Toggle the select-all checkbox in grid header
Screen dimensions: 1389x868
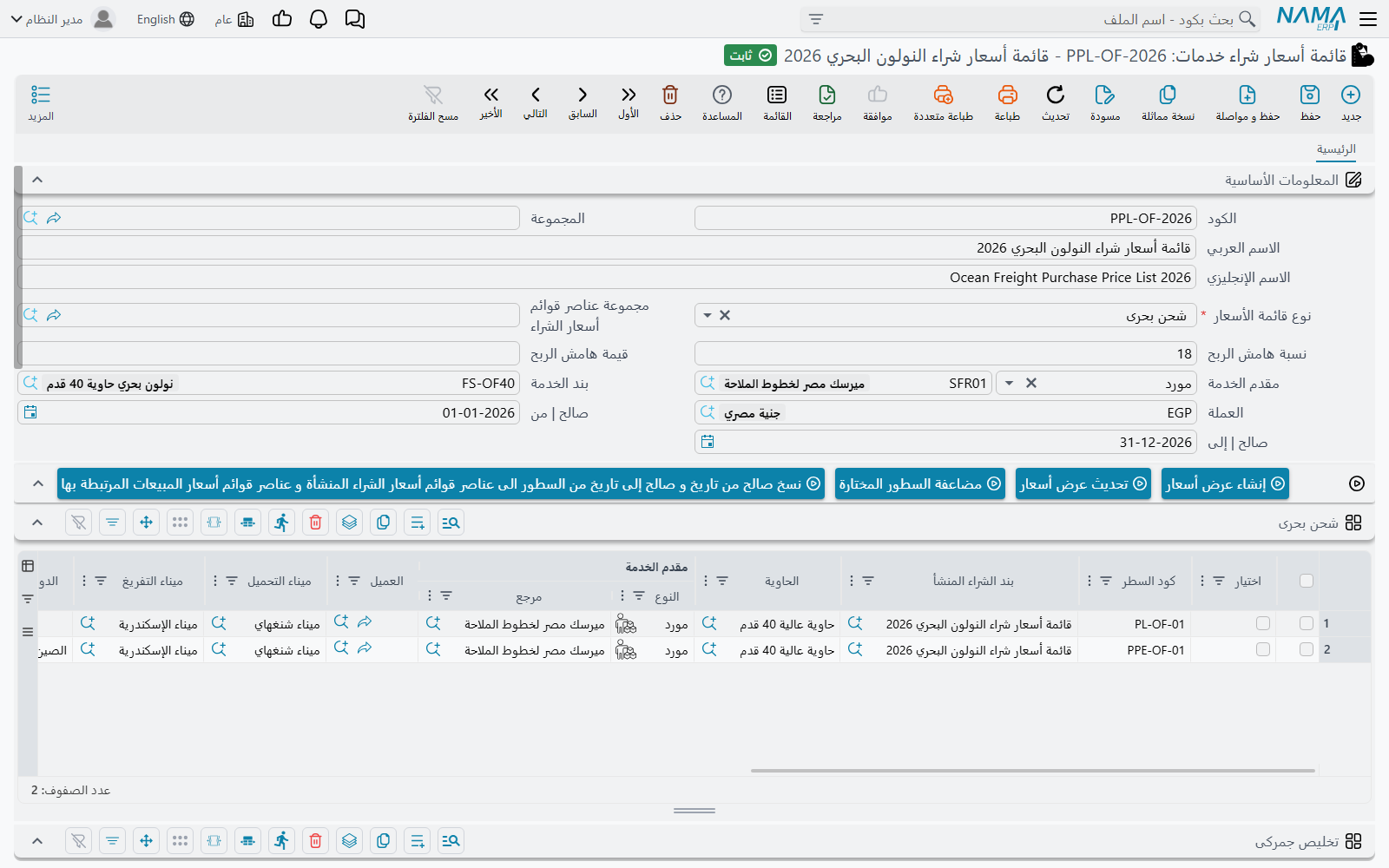(x=1307, y=581)
